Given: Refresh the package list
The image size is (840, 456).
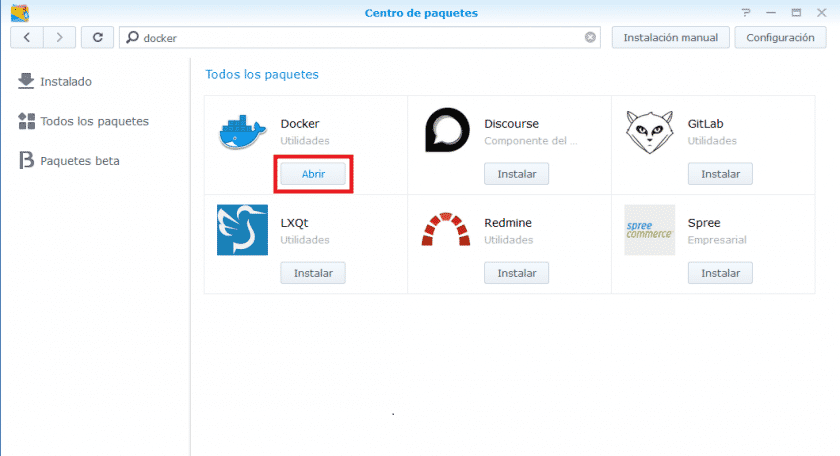Looking at the screenshot, I should (x=98, y=38).
